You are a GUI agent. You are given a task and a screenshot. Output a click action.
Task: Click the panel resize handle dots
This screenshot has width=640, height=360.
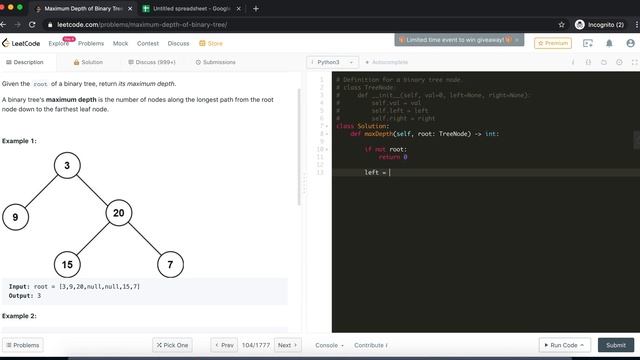tap(304, 183)
